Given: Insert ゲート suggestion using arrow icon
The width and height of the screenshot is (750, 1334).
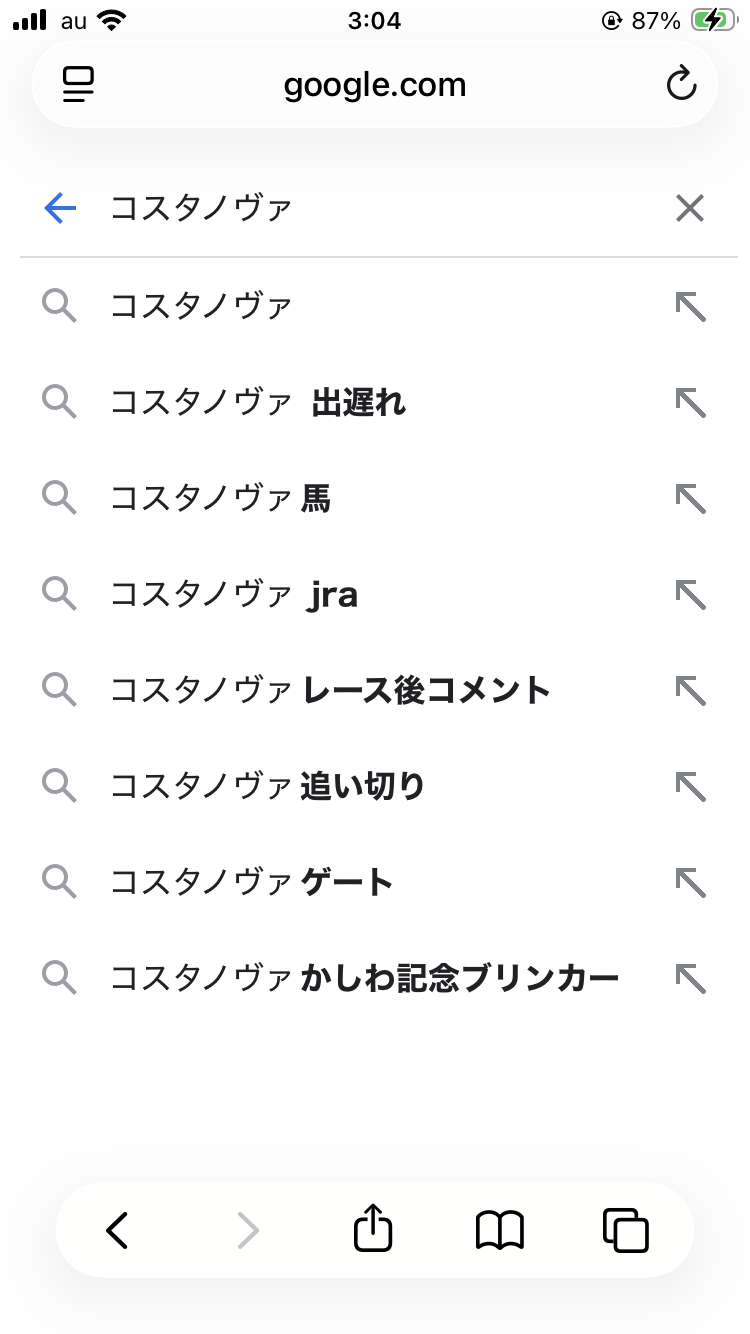Looking at the screenshot, I should [690, 883].
